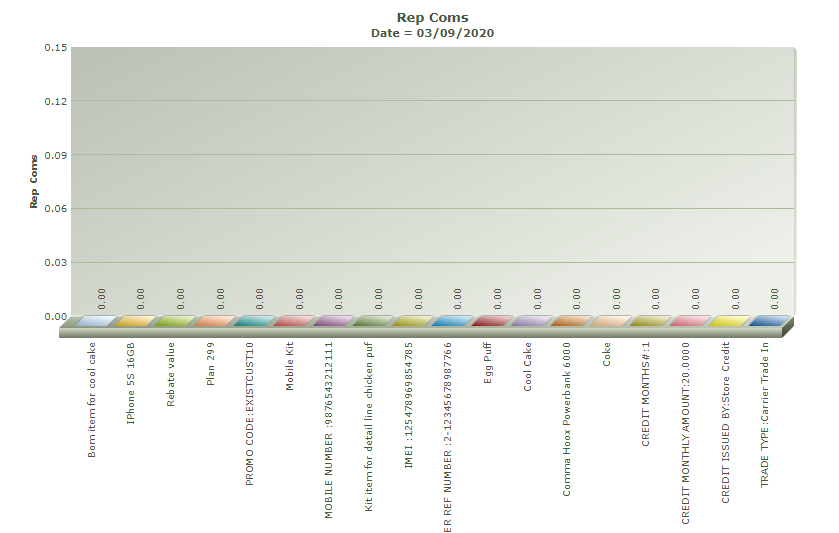
Task: Select the Cool Cake axis label
Action: [528, 367]
